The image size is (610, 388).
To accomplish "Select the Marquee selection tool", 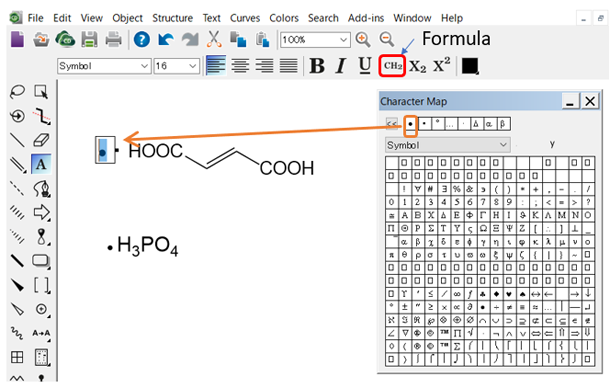I will [x=41, y=92].
